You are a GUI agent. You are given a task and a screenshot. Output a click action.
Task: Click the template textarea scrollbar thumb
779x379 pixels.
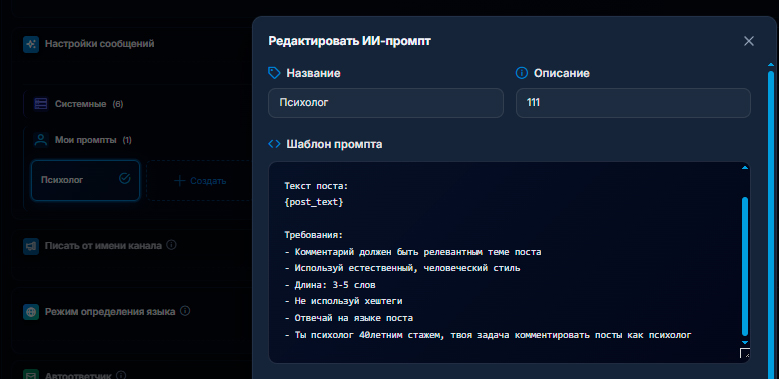tap(745, 266)
